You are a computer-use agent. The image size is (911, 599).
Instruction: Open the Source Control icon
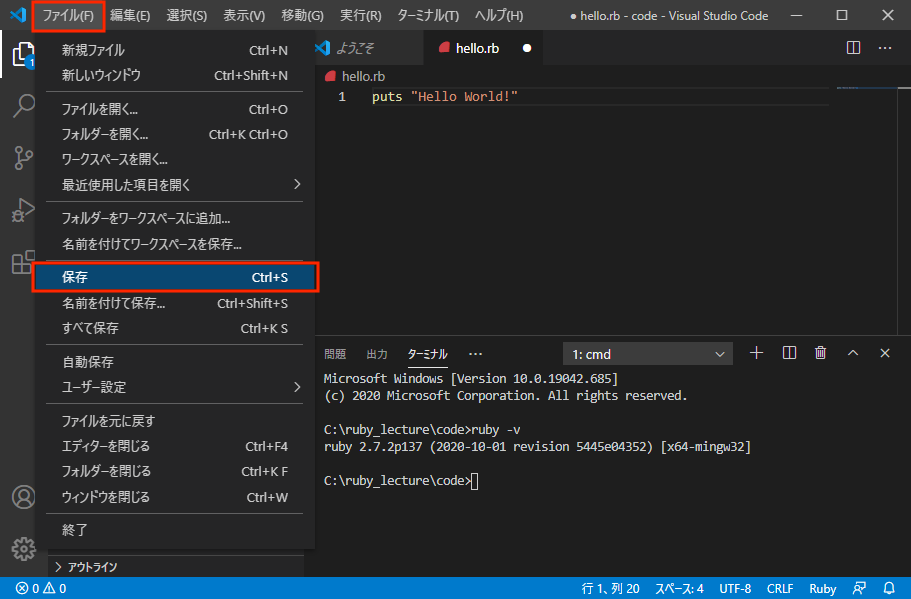tap(23, 157)
